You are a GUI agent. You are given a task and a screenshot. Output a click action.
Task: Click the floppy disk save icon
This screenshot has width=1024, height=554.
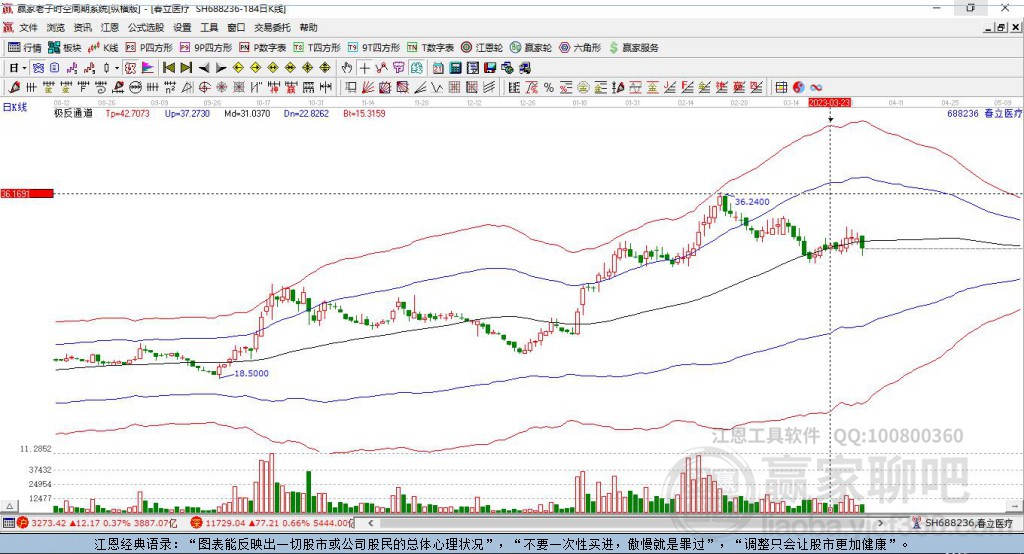click(490, 68)
